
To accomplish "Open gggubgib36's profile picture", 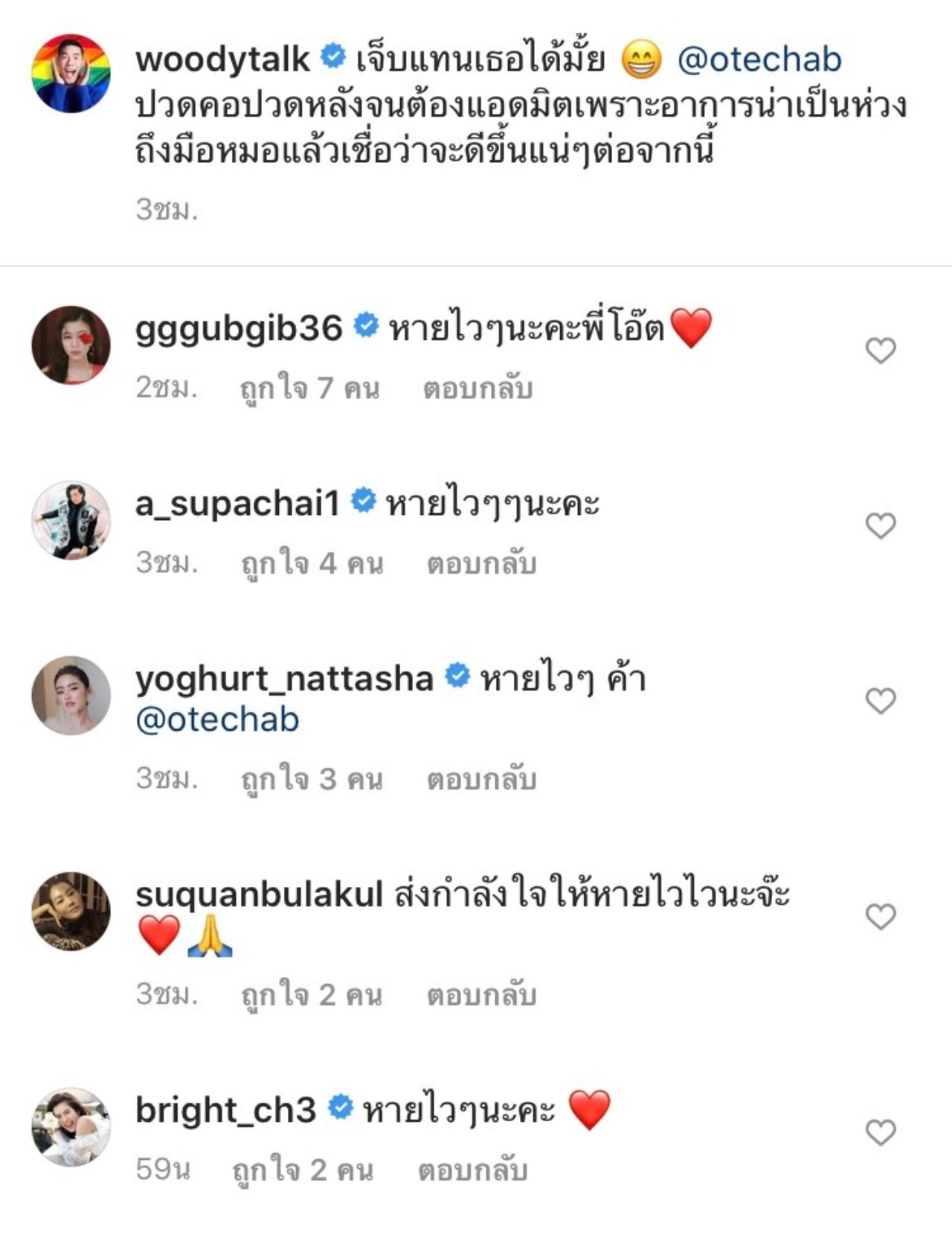I will click(71, 344).
